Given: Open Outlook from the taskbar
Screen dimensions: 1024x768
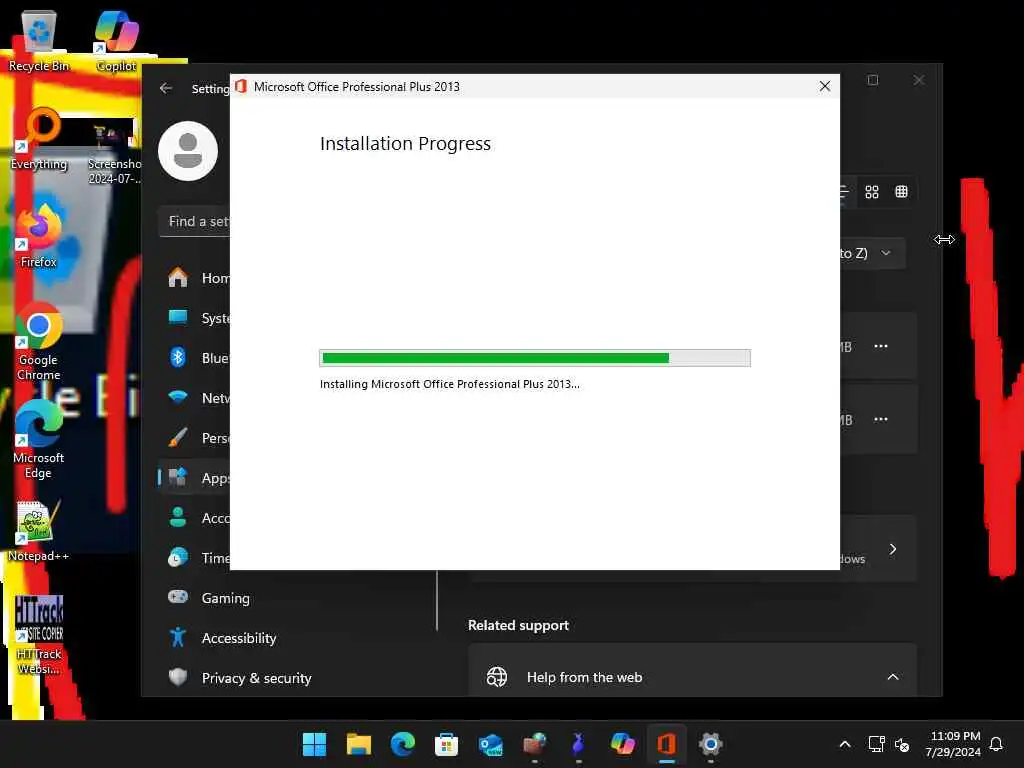Looking at the screenshot, I should coord(490,744).
